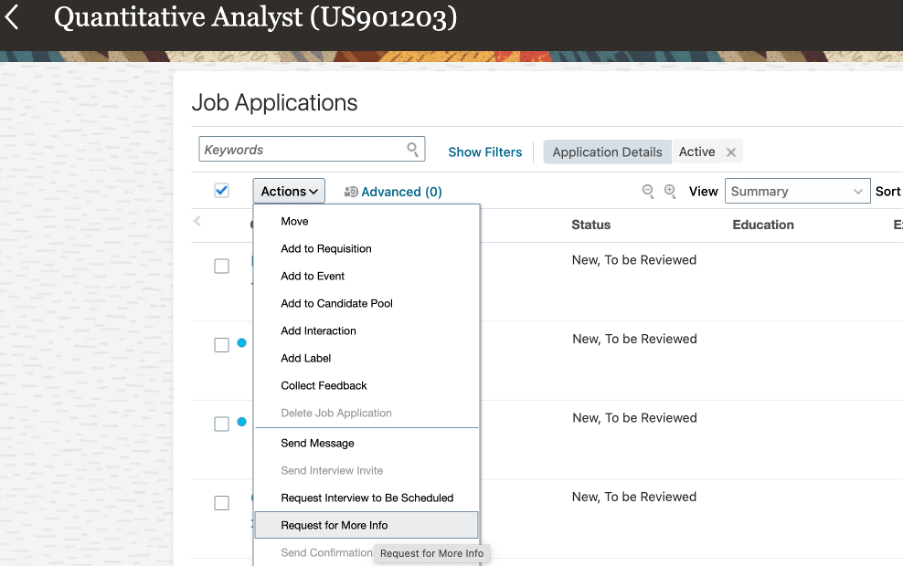
Task: Click the Application Details filter button
Action: click(x=607, y=152)
